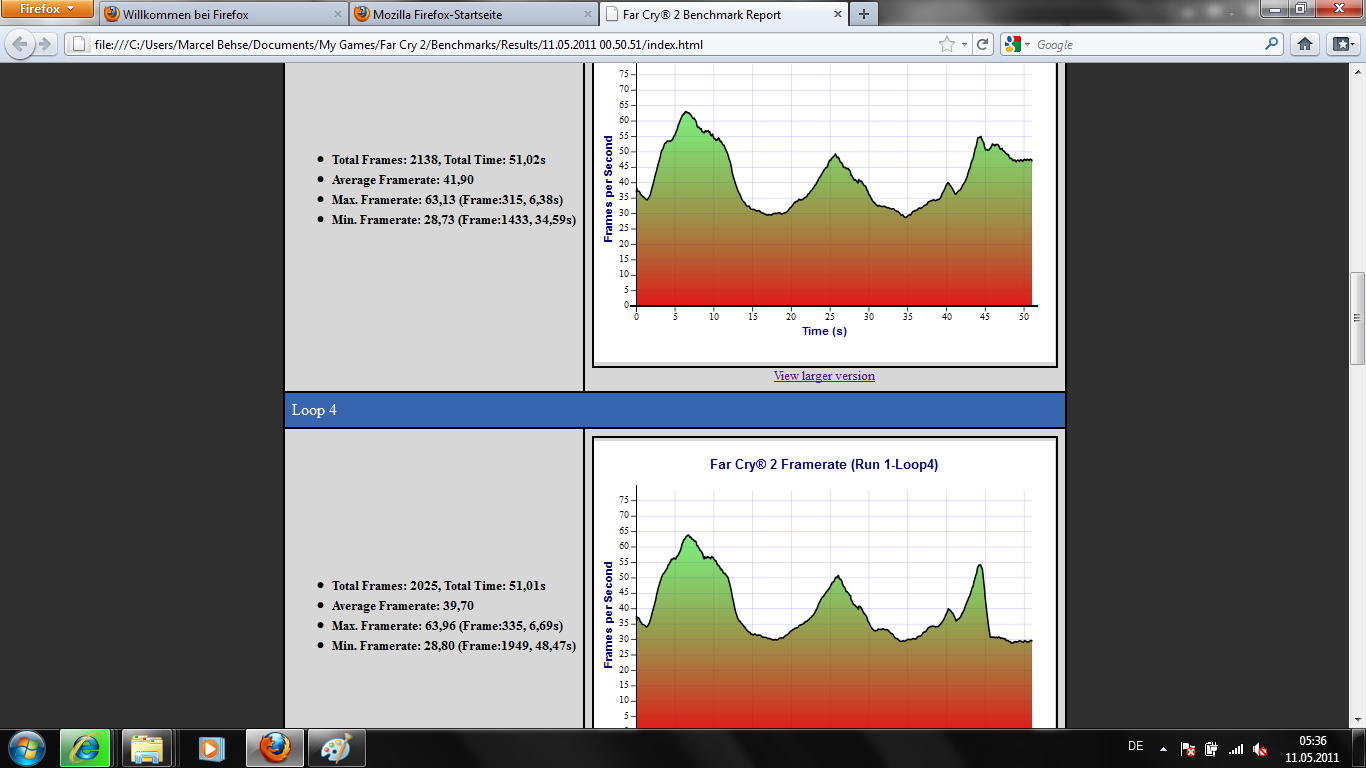Open the network signal tray icon
This screenshot has width=1366, height=768.
pyautogui.click(x=1236, y=748)
